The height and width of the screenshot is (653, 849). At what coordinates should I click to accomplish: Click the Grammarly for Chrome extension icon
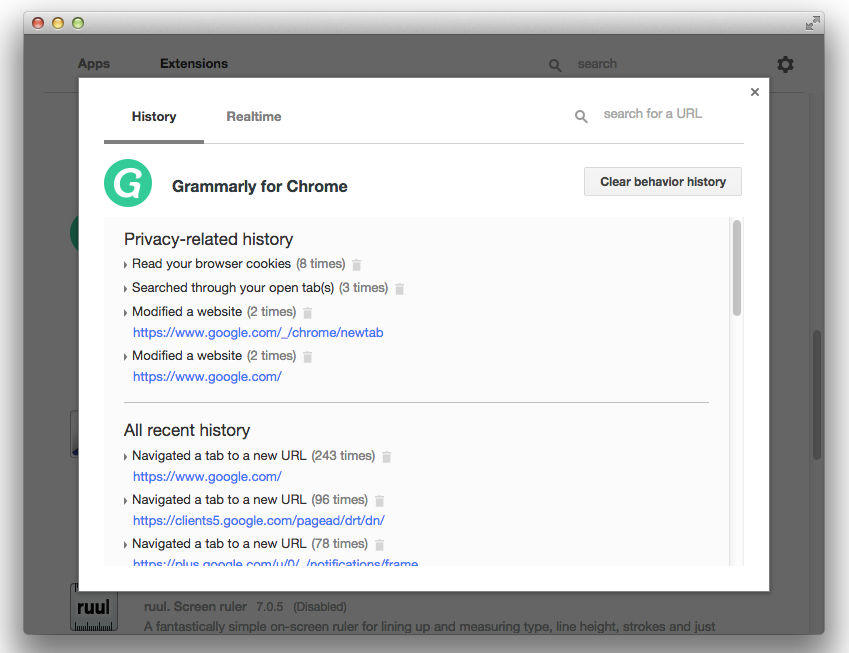point(128,183)
